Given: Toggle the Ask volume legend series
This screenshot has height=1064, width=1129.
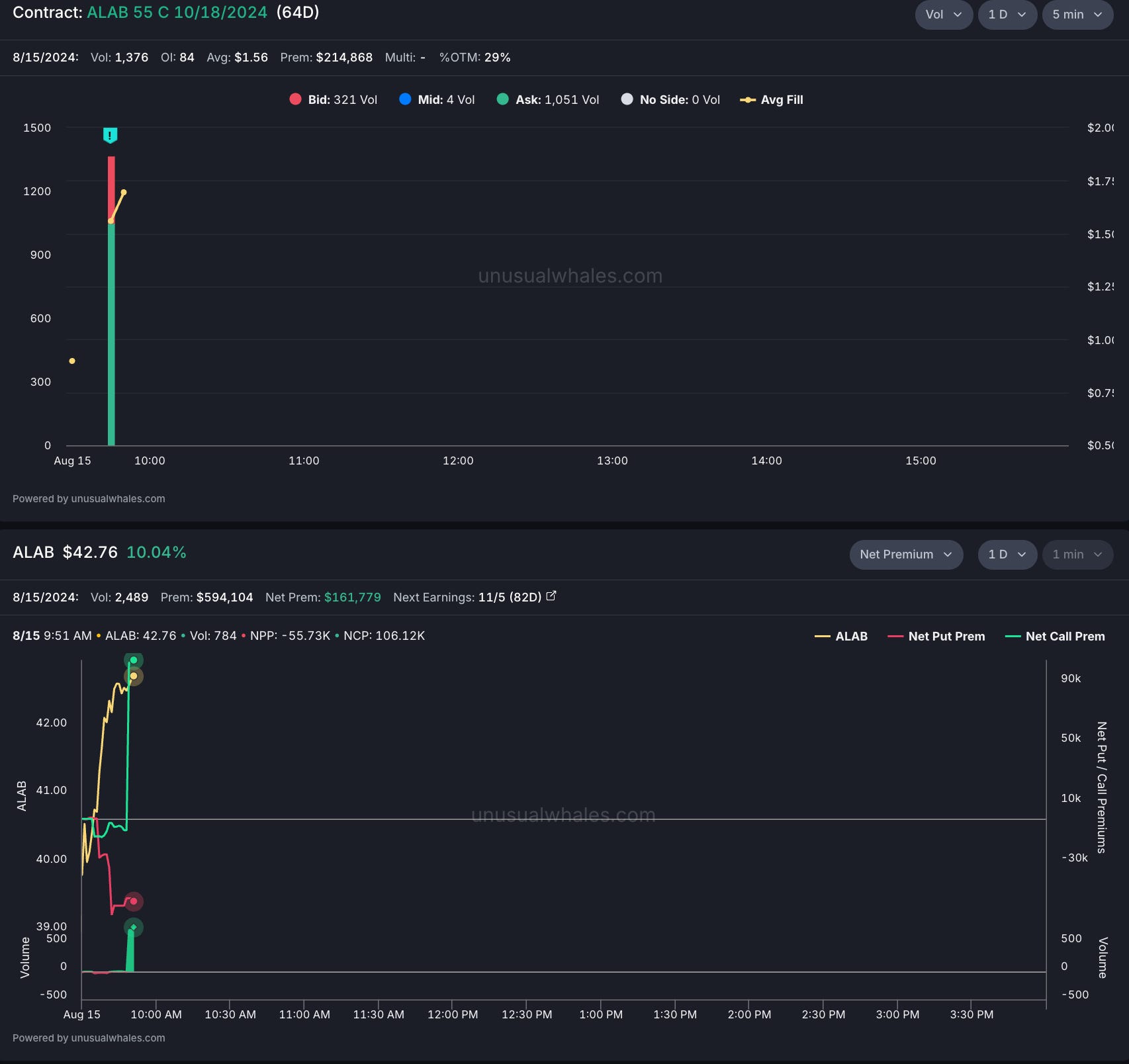Looking at the screenshot, I should (548, 100).
